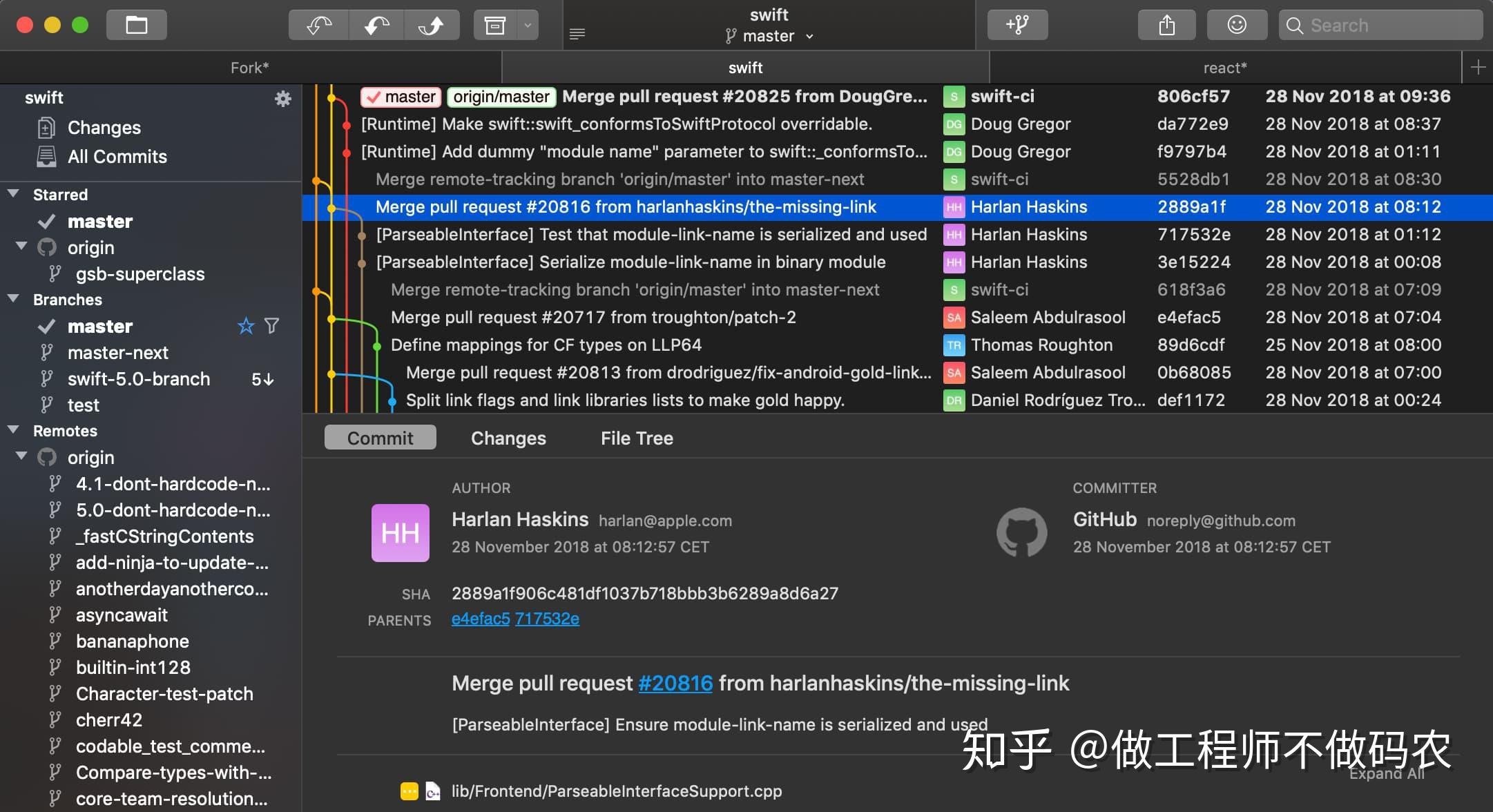Switch to the react* repository tab

(x=1224, y=68)
